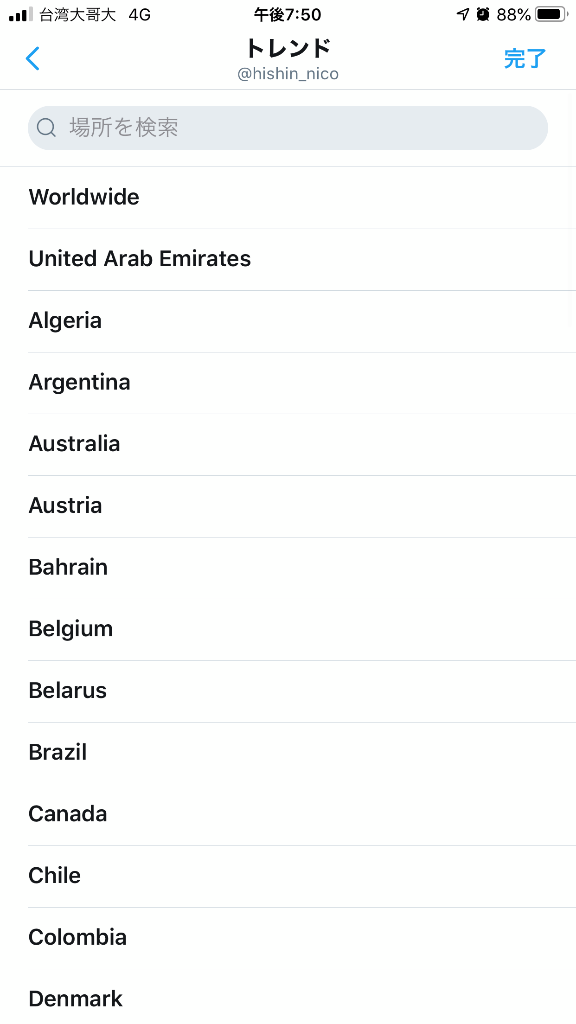This screenshot has height=1024, width=576.
Task: Pick Australia from the country list
Action: [288, 444]
